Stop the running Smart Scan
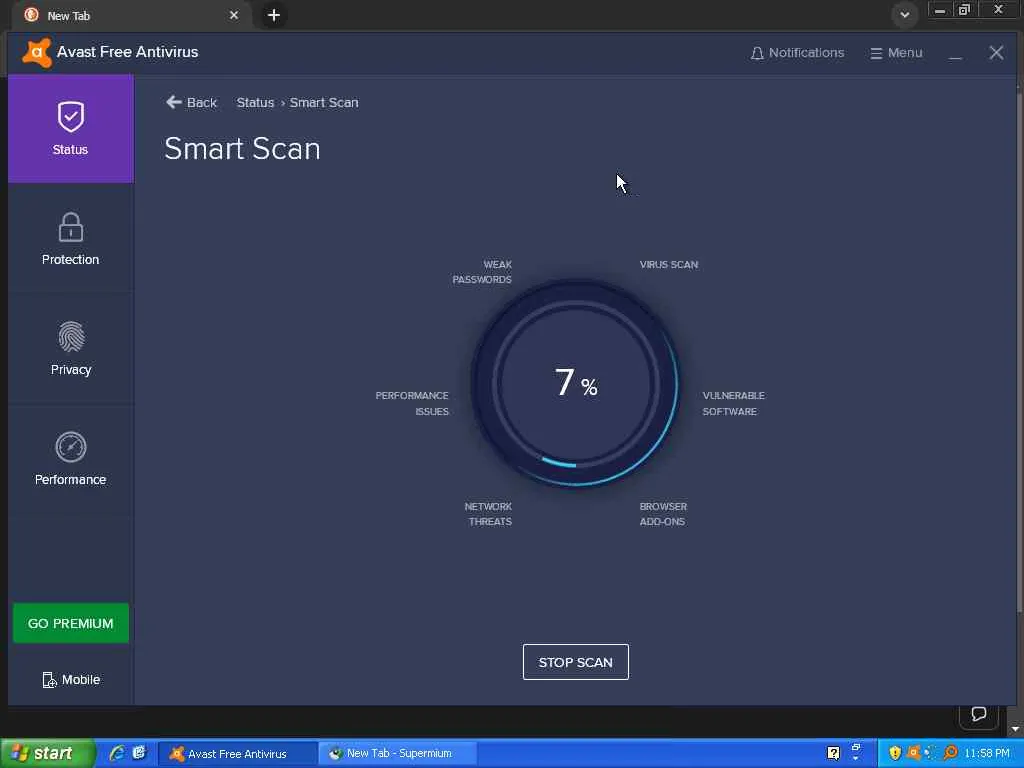The image size is (1024, 768). pos(575,662)
